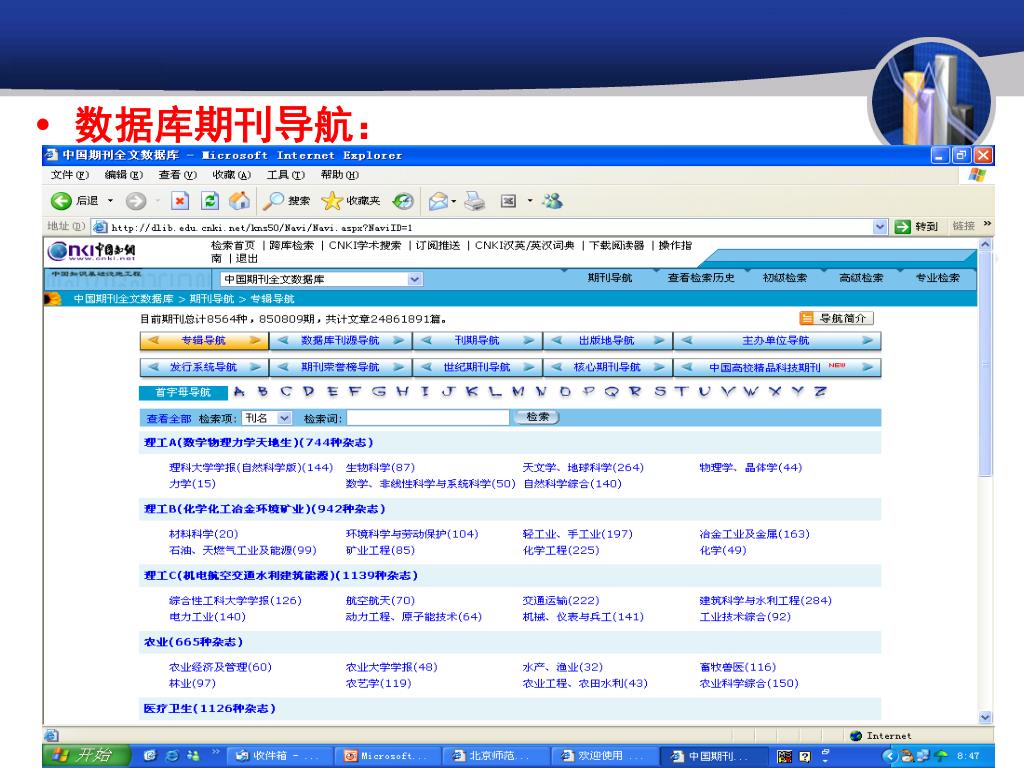The width and height of the screenshot is (1024, 768).
Task: Click the green Go arrow button 转到
Action: pos(916,227)
